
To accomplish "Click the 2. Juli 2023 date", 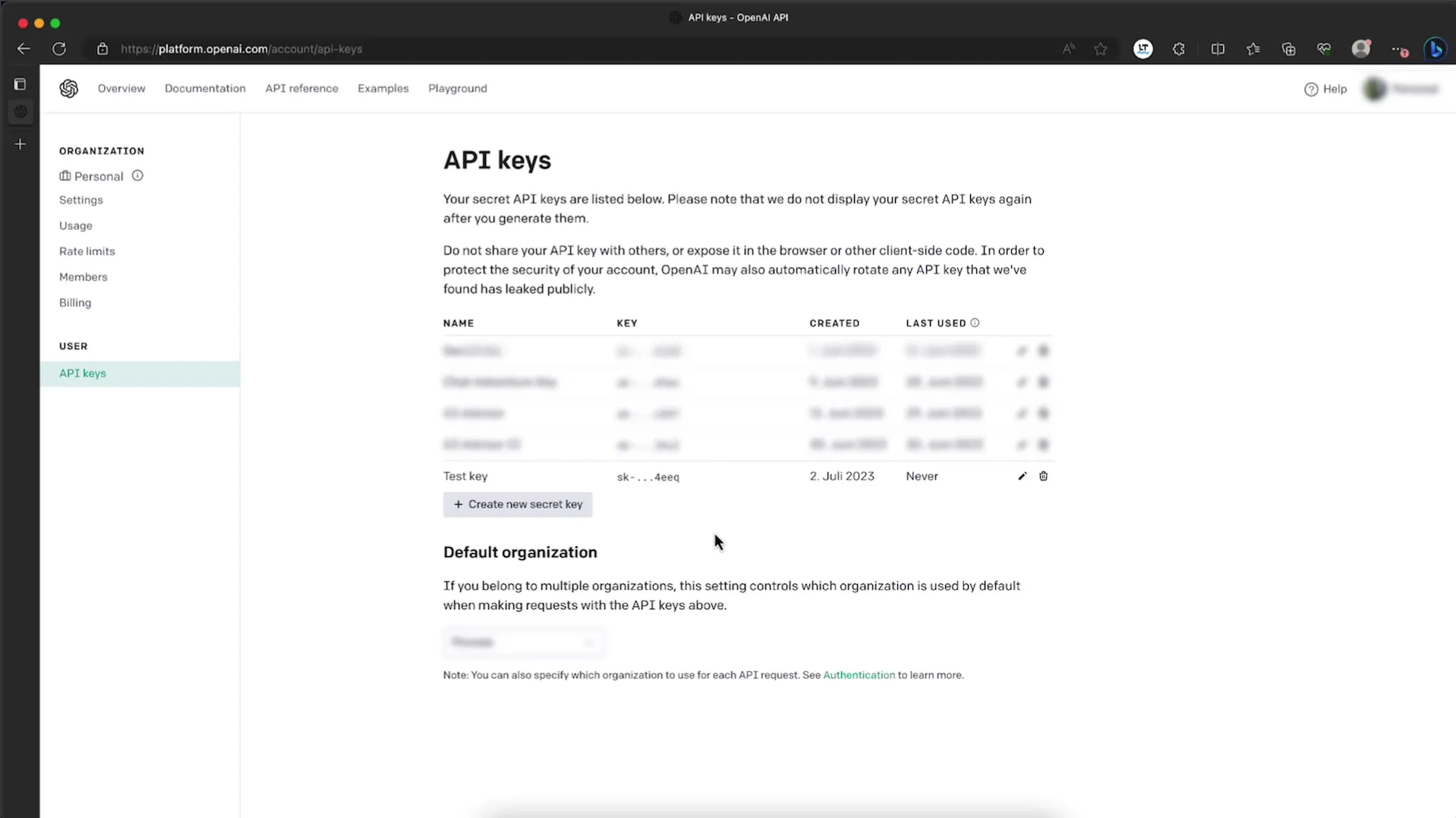I will (x=842, y=476).
